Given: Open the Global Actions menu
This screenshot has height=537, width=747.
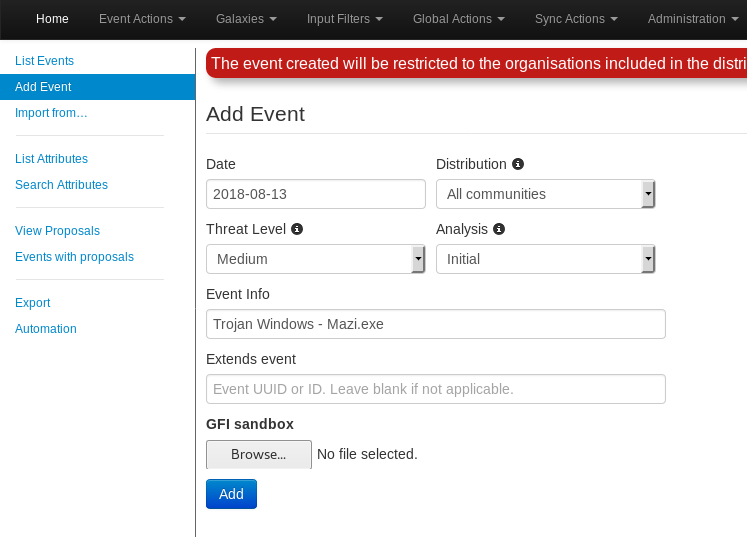Looking at the screenshot, I should [x=458, y=19].
